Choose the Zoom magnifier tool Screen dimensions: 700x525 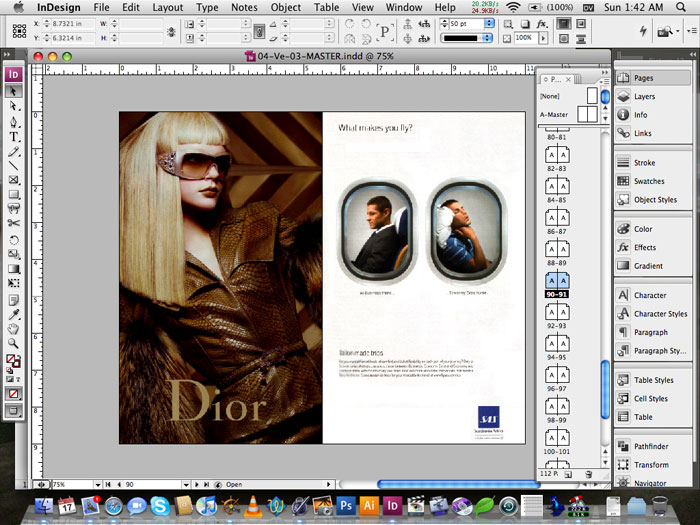pyautogui.click(x=14, y=343)
